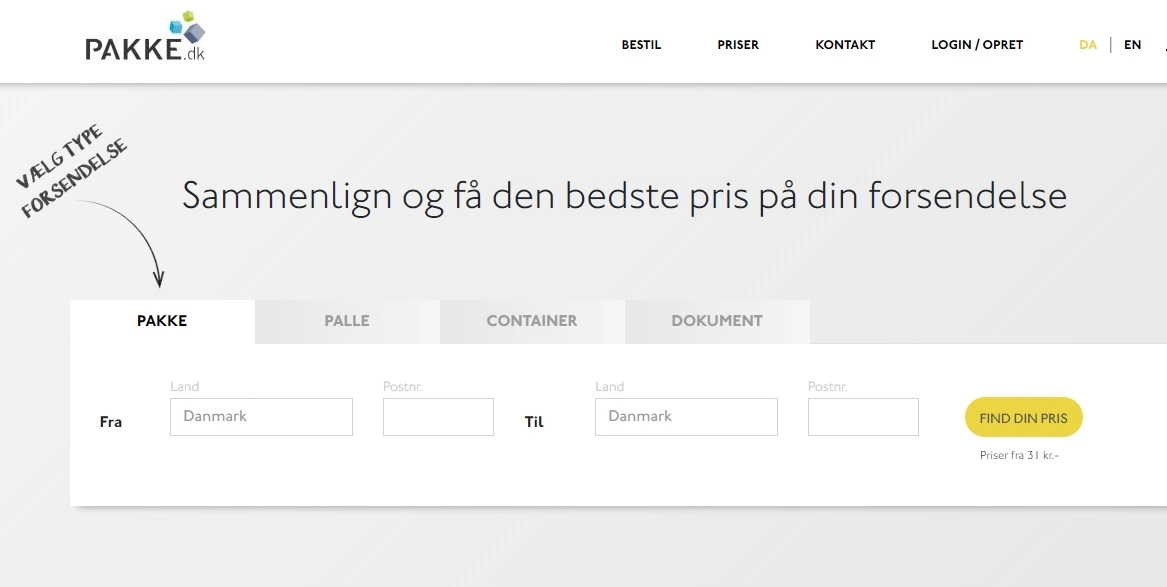Click the 'Priser fra 31 kr.-' text

tap(1019, 455)
